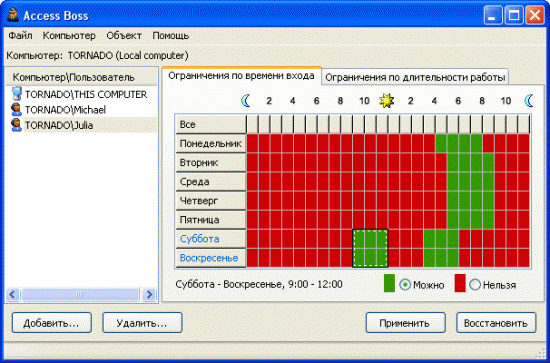550x363 pixels.
Task: Click the user icon beside TORNADO\Julia
Action: [x=16, y=125]
